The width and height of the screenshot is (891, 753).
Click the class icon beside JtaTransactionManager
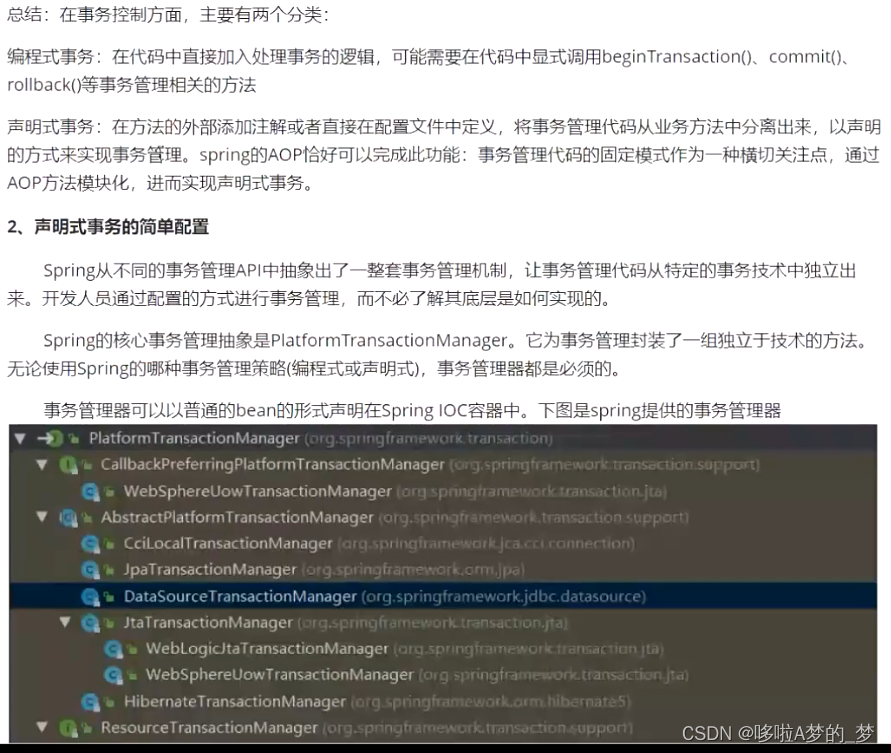coord(92,620)
